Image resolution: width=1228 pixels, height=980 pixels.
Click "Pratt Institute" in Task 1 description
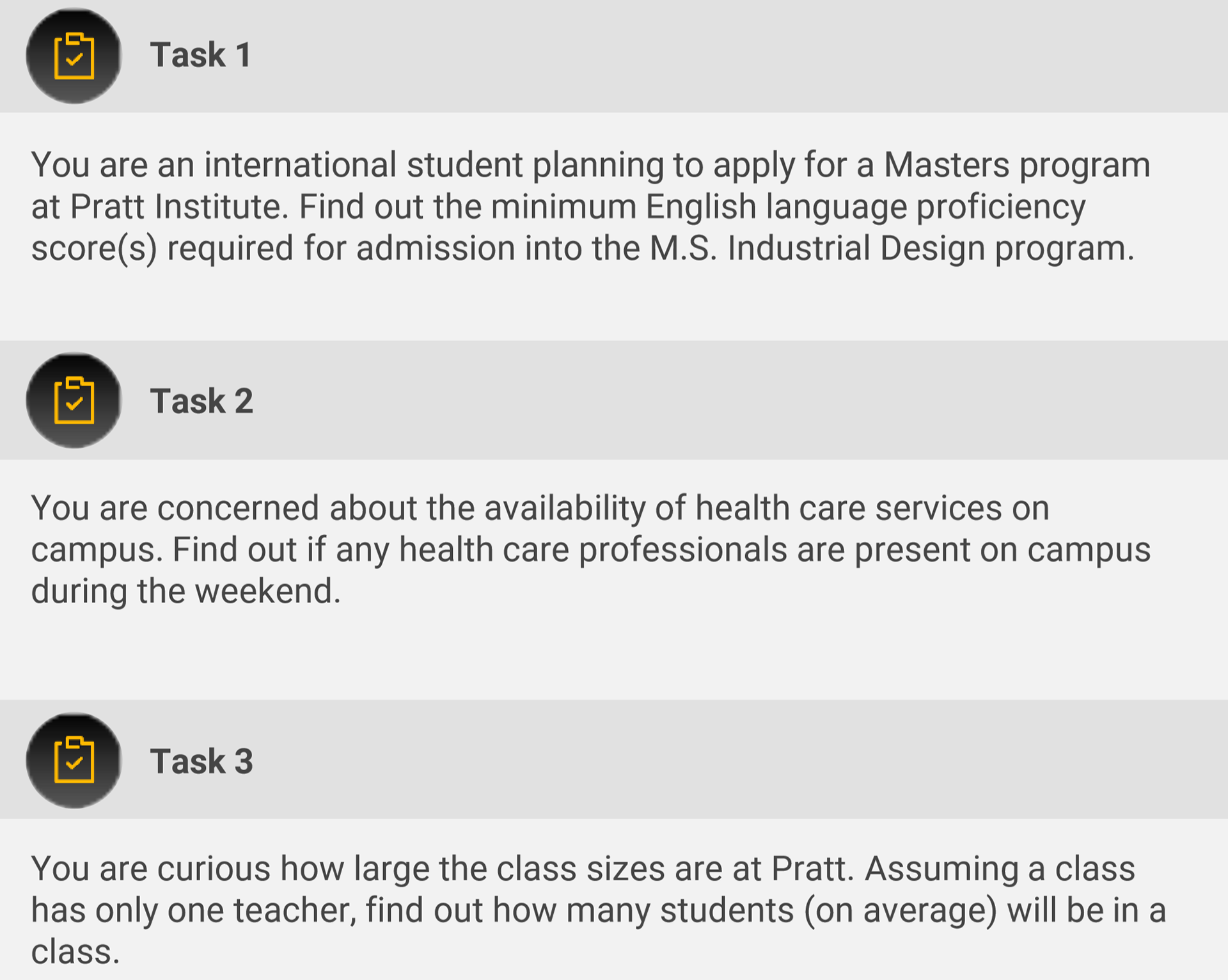(179, 207)
